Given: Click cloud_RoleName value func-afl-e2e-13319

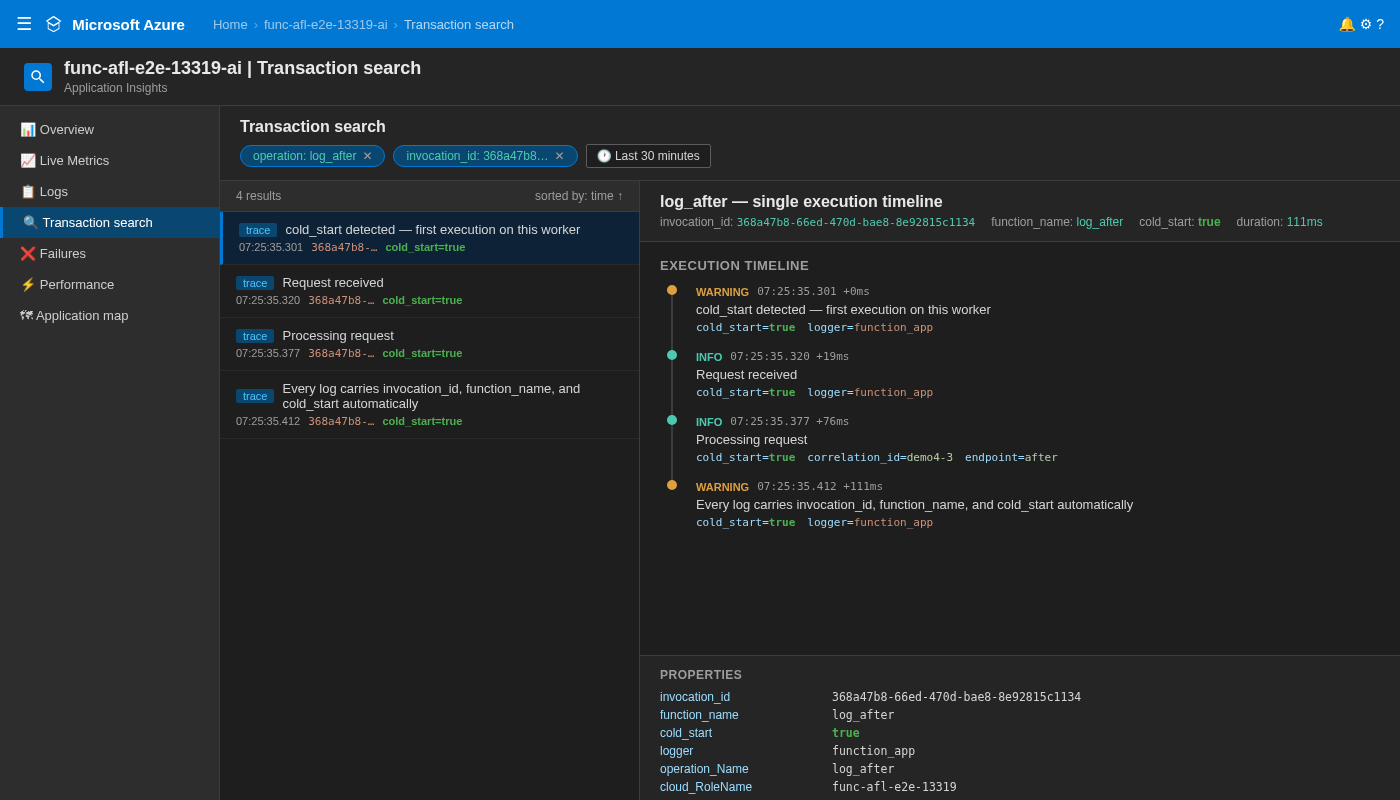Looking at the screenshot, I should coord(894,787).
